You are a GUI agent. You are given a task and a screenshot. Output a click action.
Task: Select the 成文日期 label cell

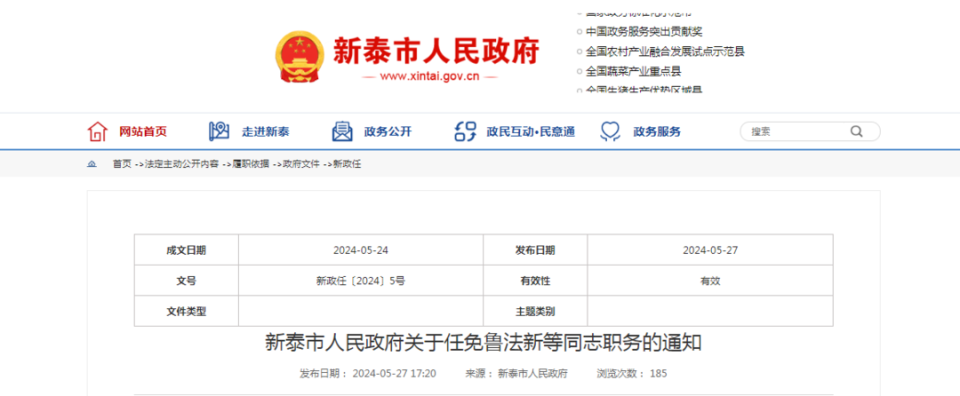(x=186, y=250)
